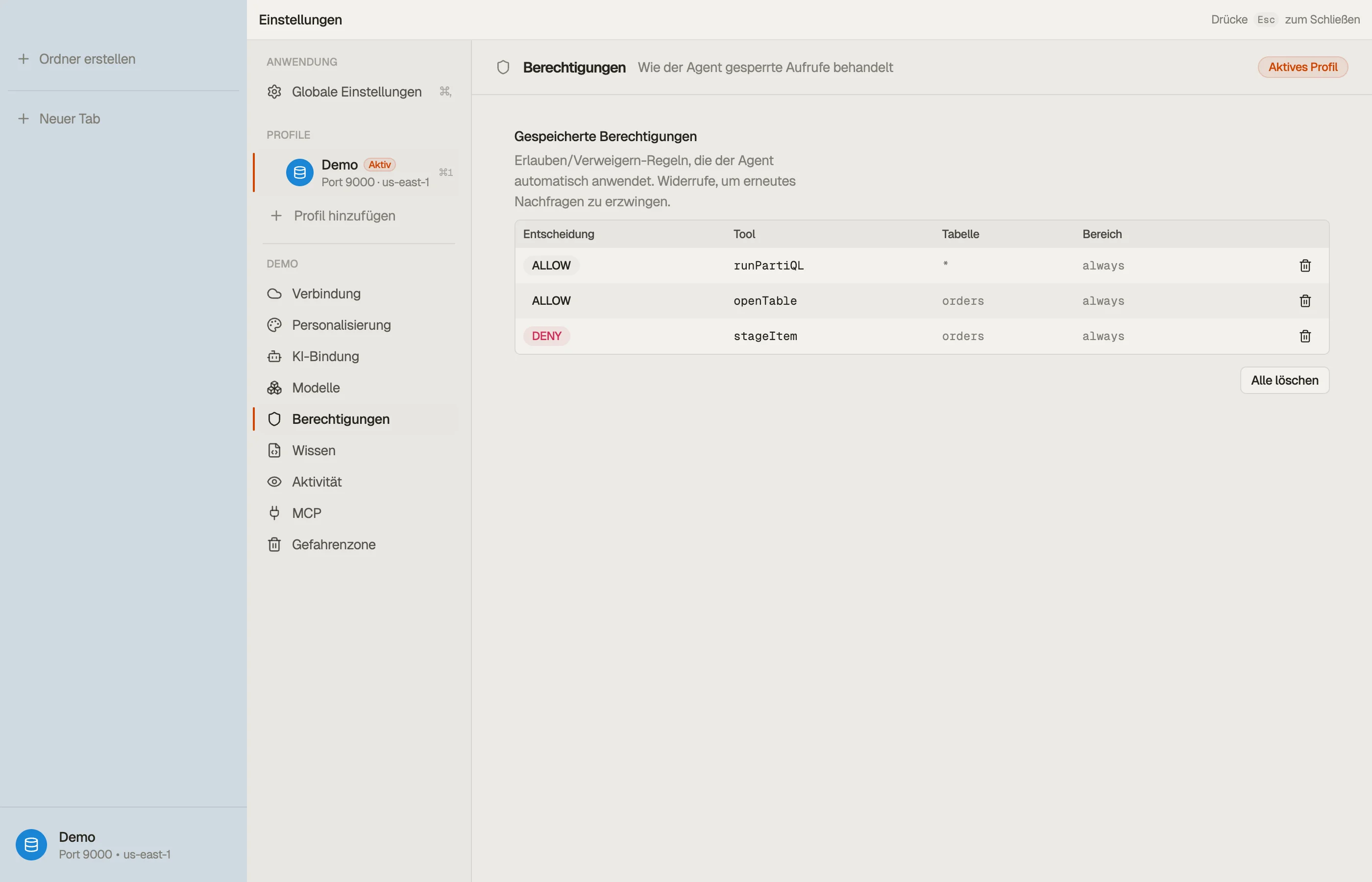This screenshot has height=882, width=1372.
Task: Click the Aktives Profil badge
Action: (x=1303, y=67)
